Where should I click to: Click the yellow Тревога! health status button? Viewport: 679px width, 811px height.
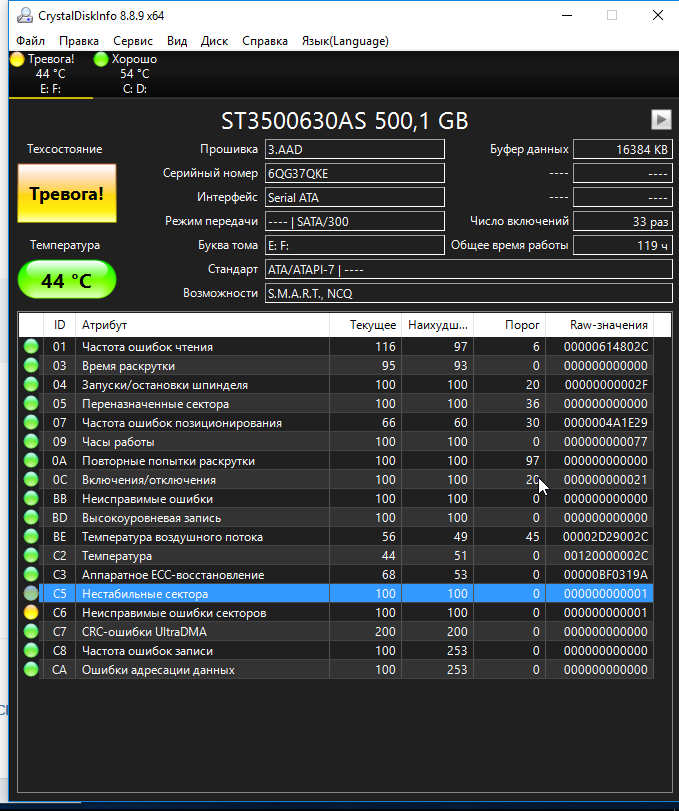tap(67, 193)
